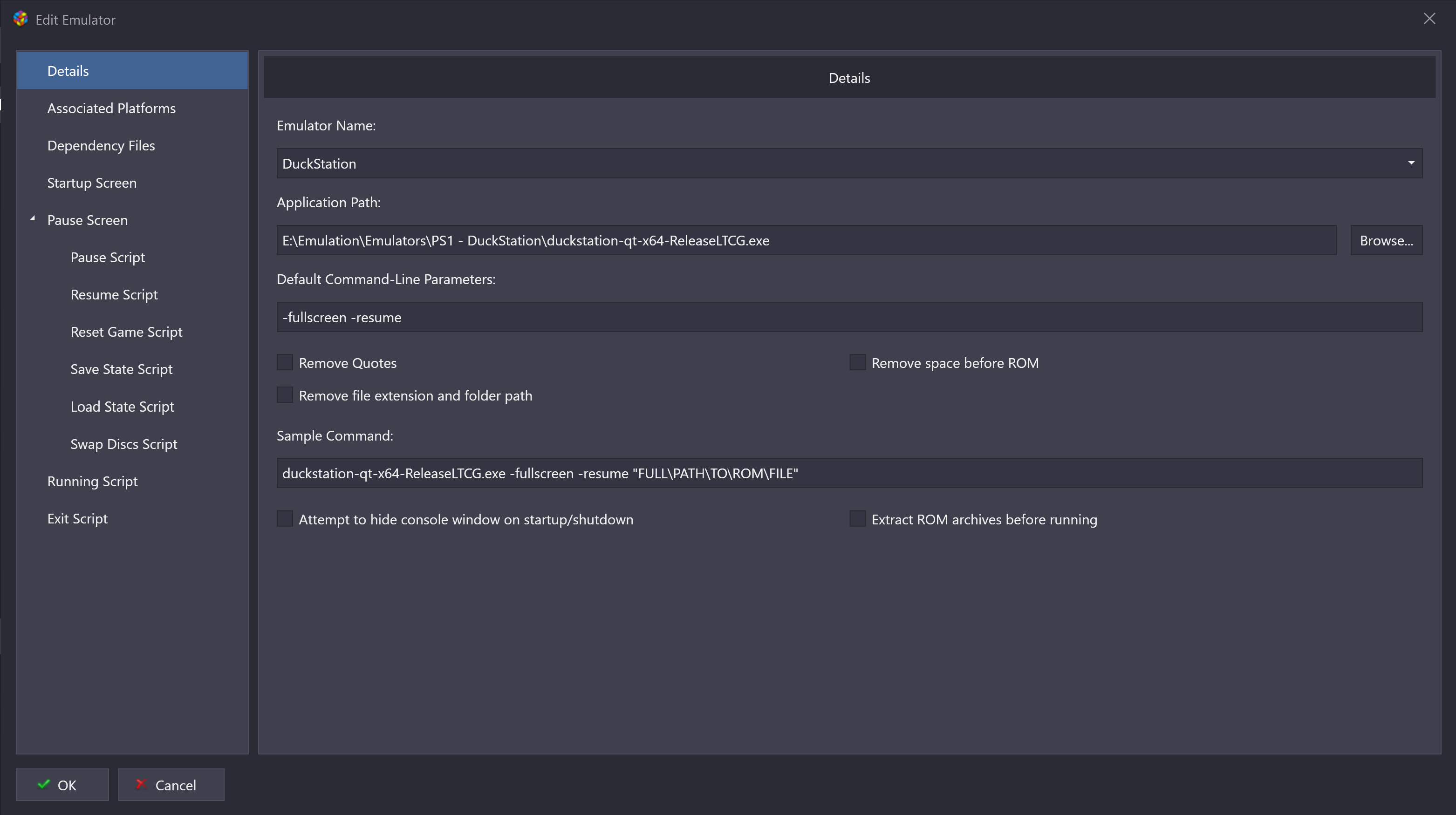Image resolution: width=1456 pixels, height=815 pixels.
Task: Click the Sample Command: label
Action: [x=335, y=435]
